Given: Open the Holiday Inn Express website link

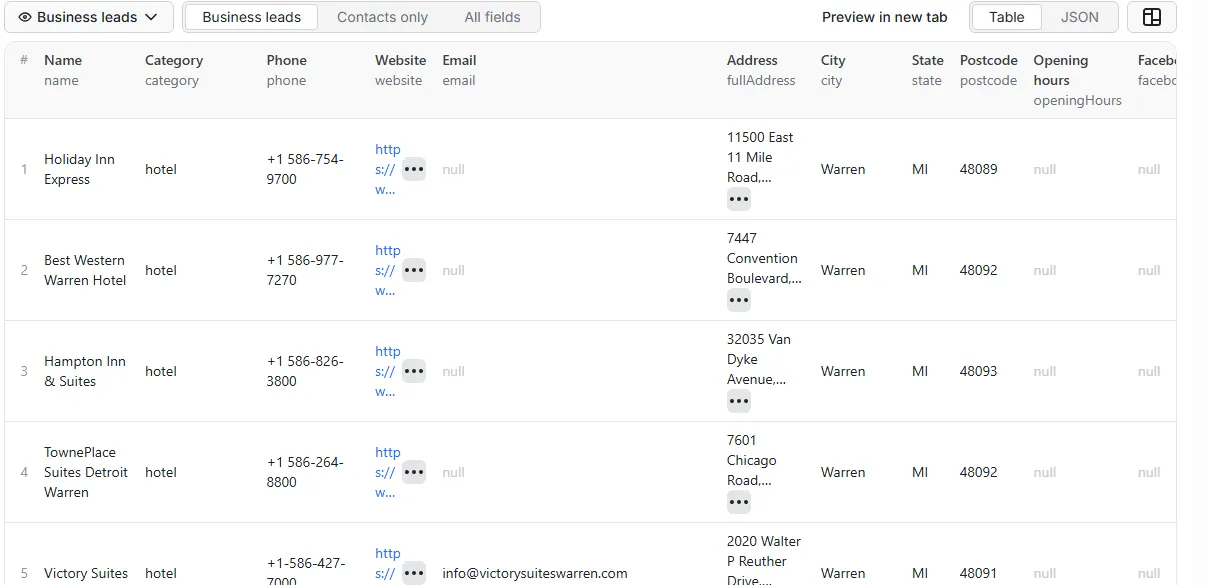Looking at the screenshot, I should point(387,169).
